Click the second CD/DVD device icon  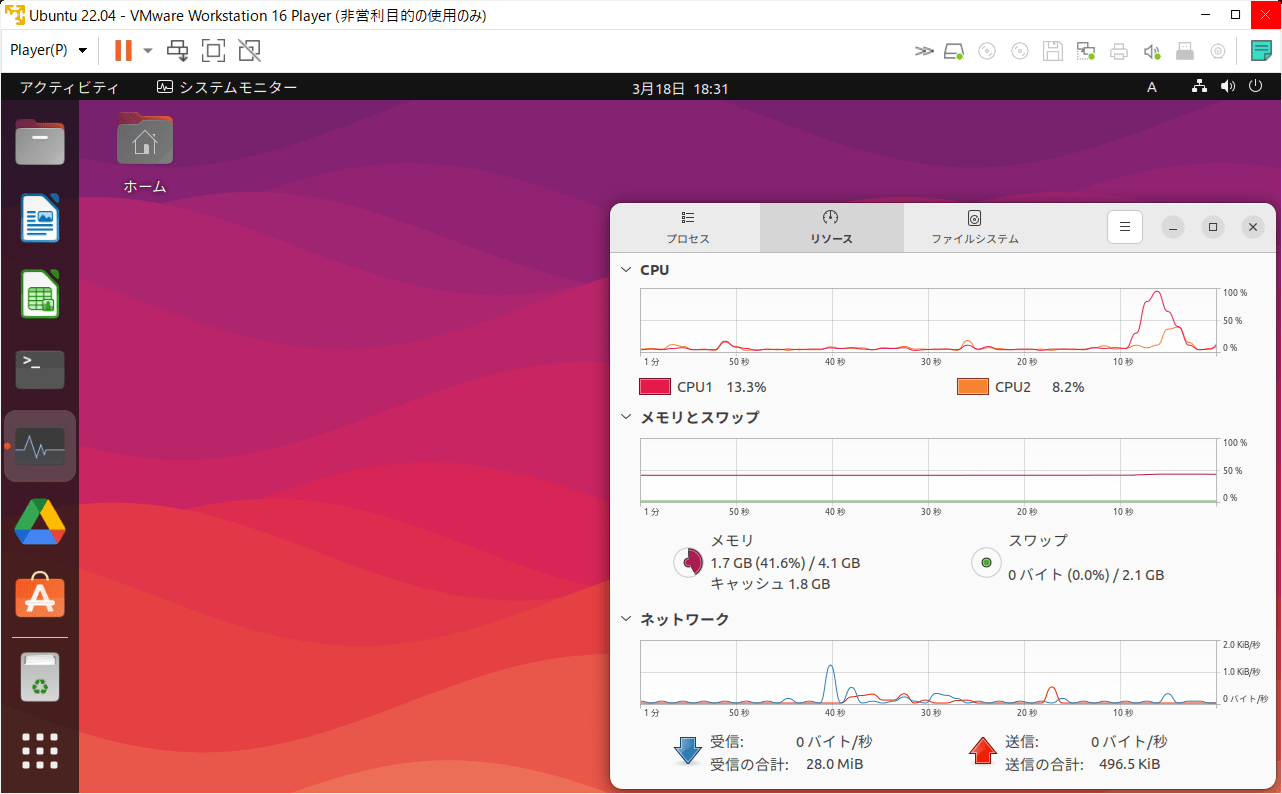[x=1020, y=51]
